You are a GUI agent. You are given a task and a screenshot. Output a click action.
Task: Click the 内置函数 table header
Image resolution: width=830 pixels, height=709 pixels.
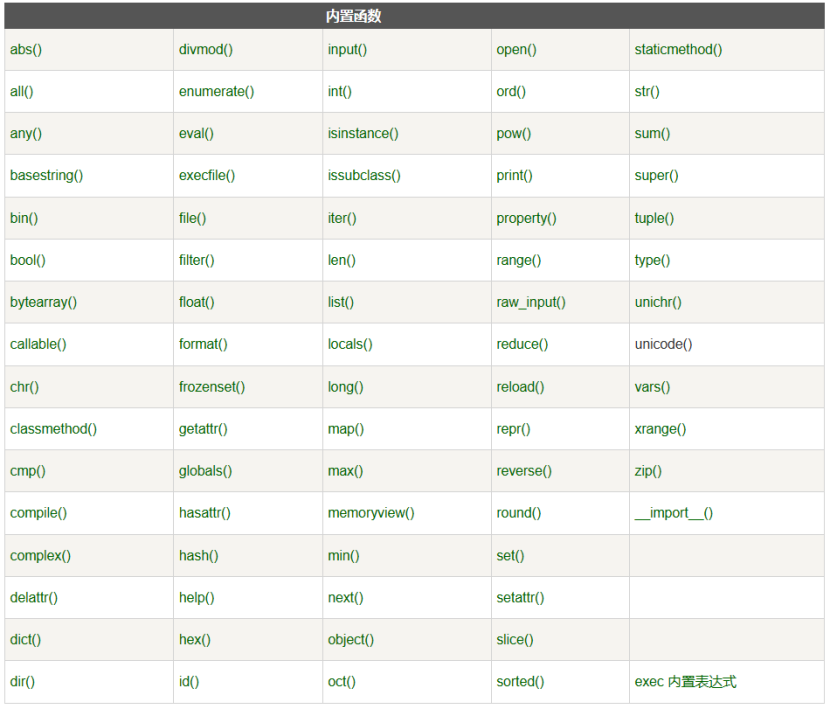coord(354,16)
